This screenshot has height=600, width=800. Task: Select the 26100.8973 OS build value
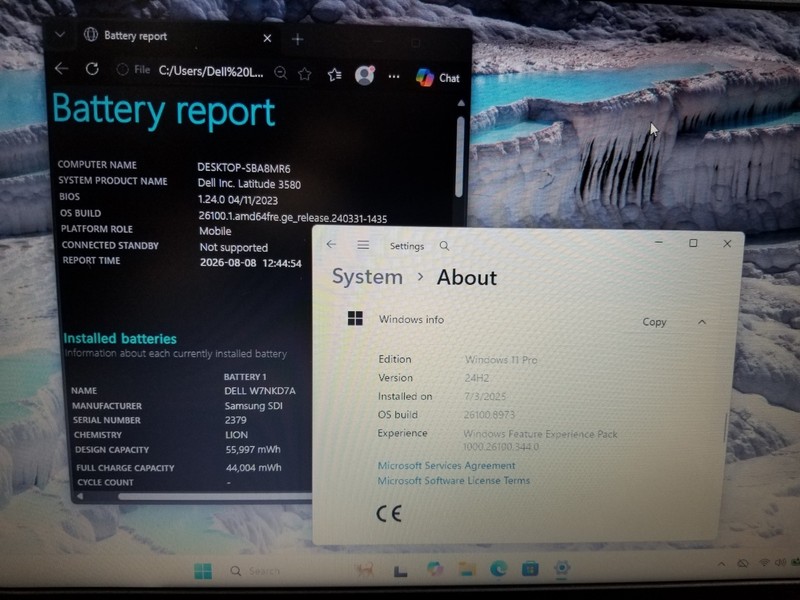click(489, 415)
